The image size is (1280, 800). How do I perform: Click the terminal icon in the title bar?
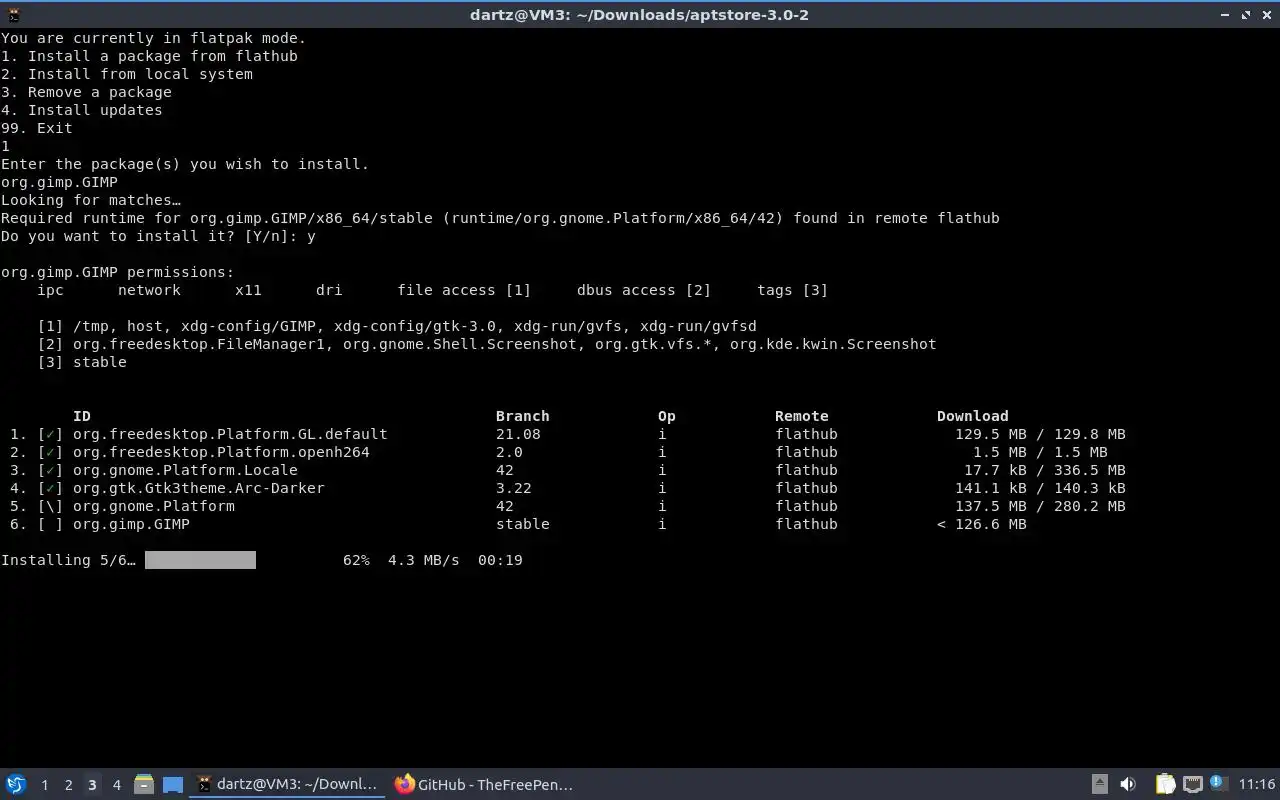[x=12, y=14]
